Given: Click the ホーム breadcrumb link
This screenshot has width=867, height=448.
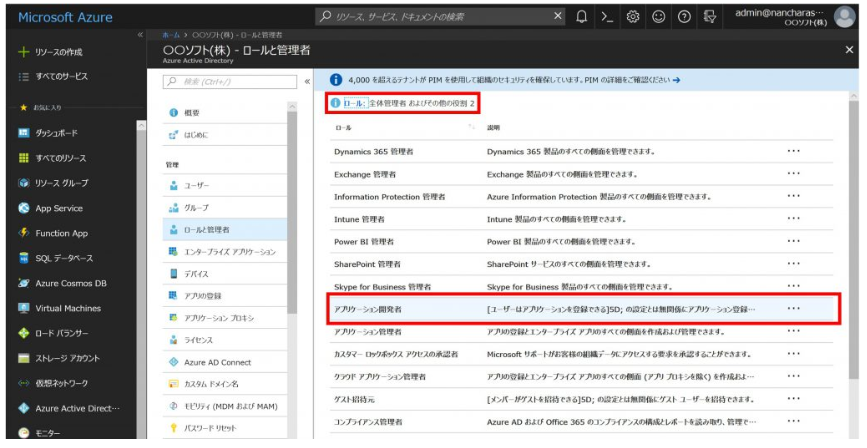Looking at the screenshot, I should tap(170, 35).
